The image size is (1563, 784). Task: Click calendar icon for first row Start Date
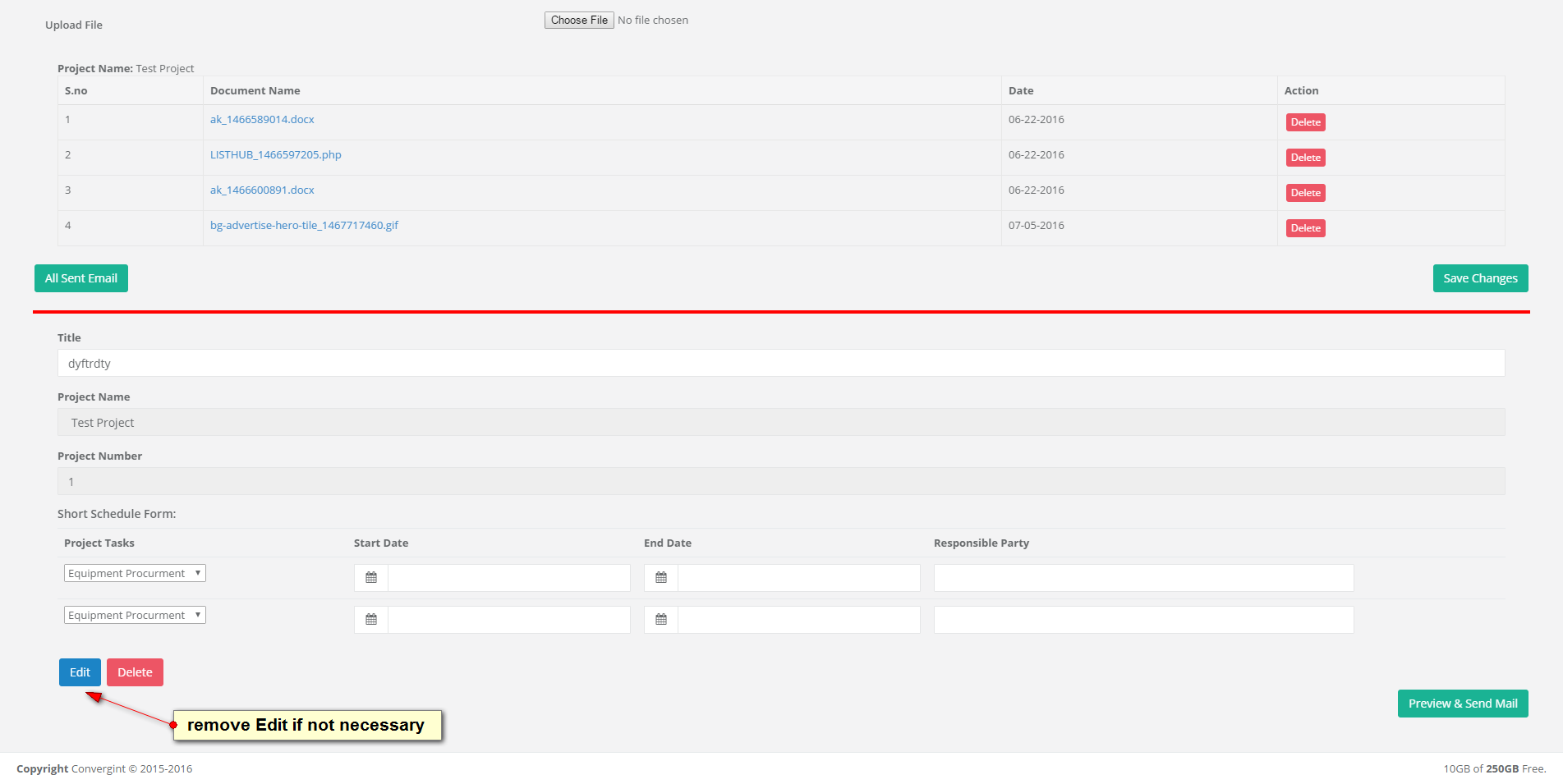pyautogui.click(x=371, y=578)
